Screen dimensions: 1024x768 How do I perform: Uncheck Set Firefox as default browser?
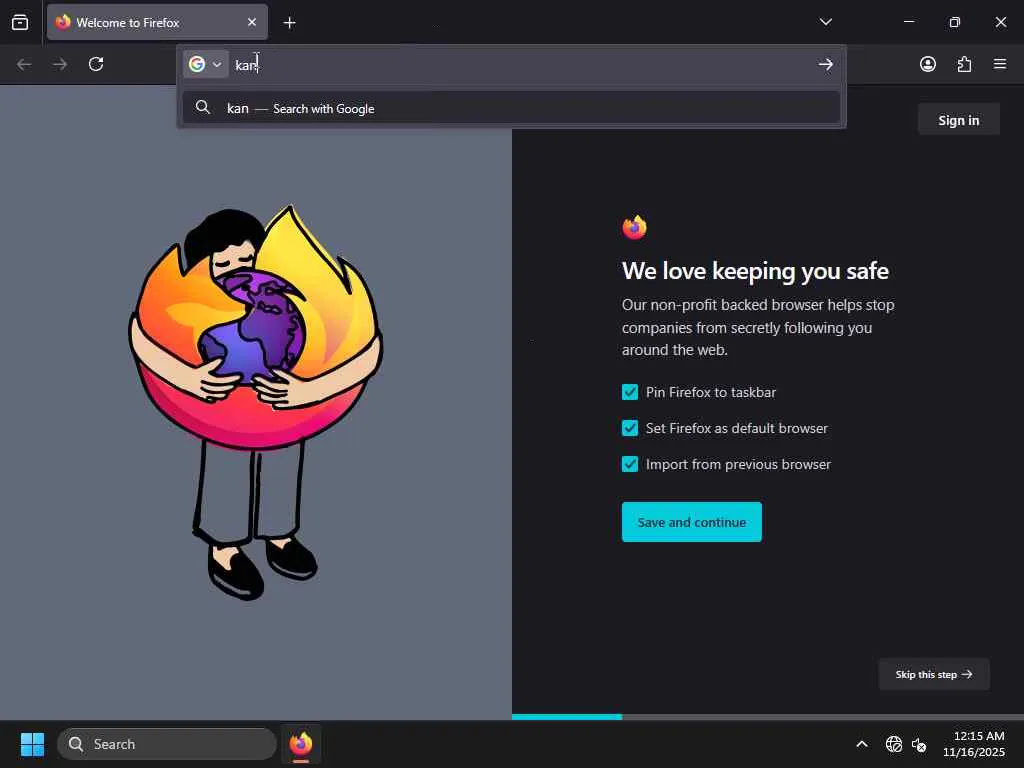point(630,428)
